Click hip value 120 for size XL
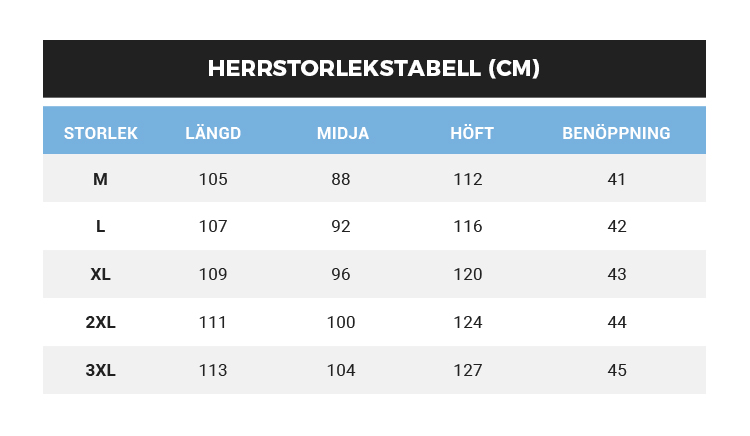The image size is (750, 436). coord(467,274)
